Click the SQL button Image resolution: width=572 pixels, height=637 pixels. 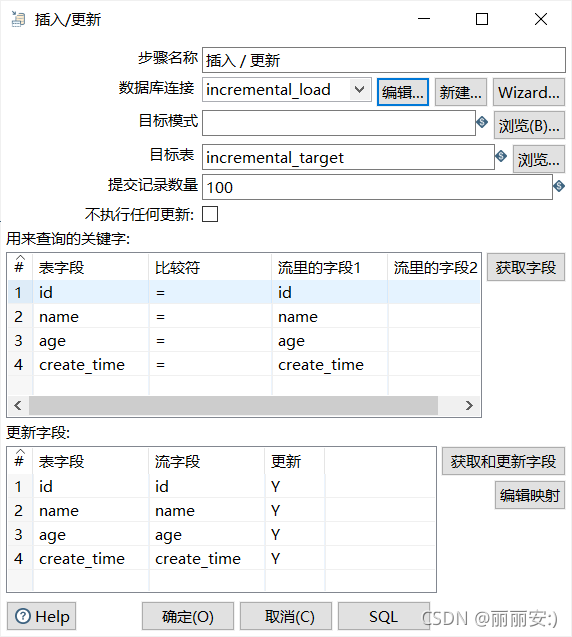[384, 616]
